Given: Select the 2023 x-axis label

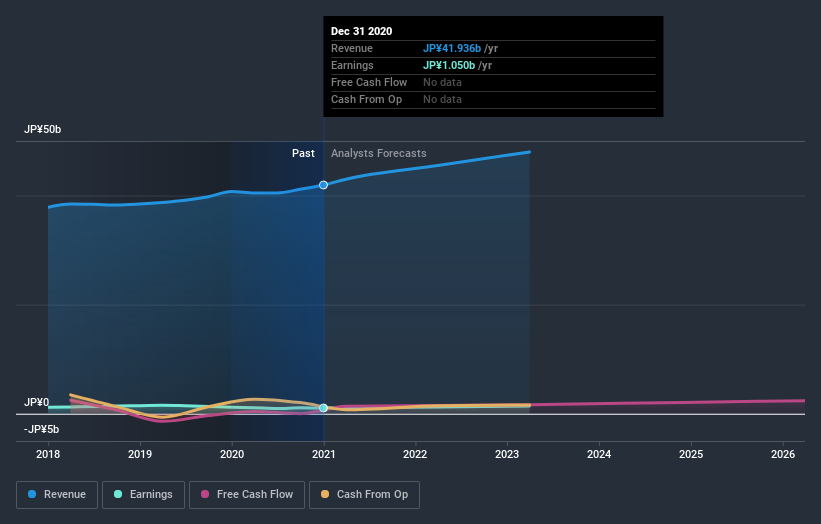Looking at the screenshot, I should pyautogui.click(x=507, y=454).
